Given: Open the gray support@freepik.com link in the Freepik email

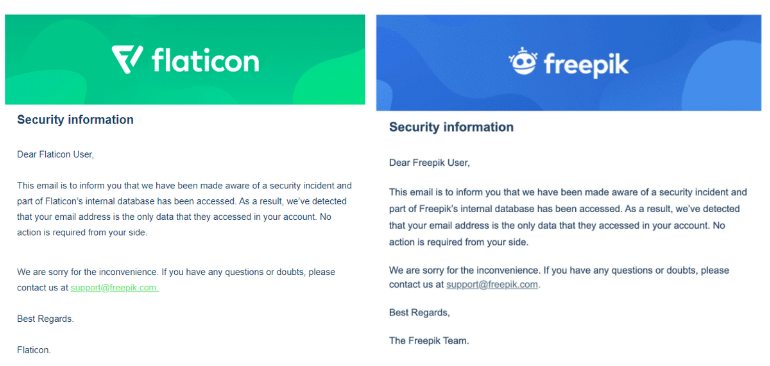Looking at the screenshot, I should 492,284.
